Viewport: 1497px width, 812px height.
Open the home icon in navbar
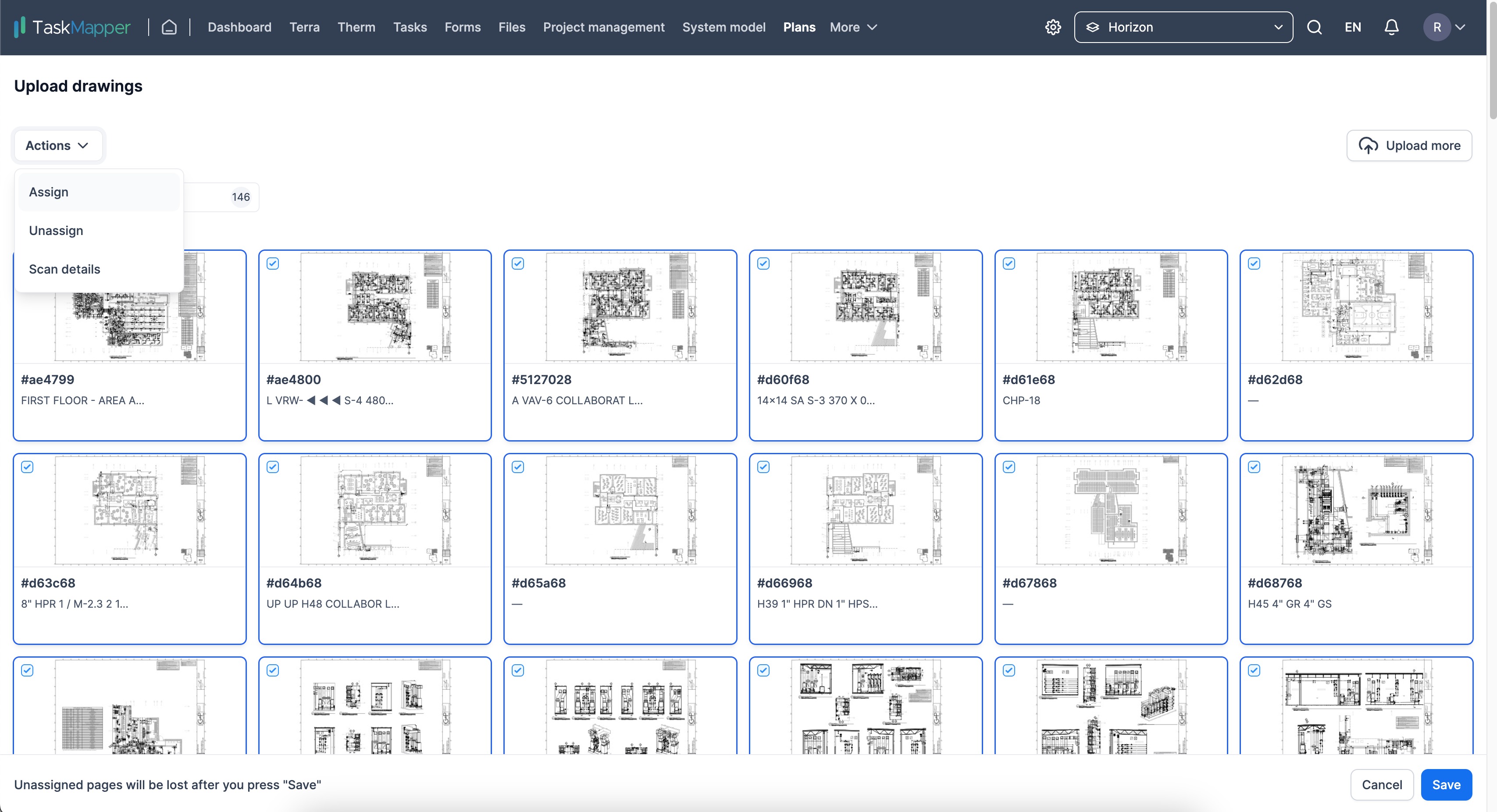169,27
